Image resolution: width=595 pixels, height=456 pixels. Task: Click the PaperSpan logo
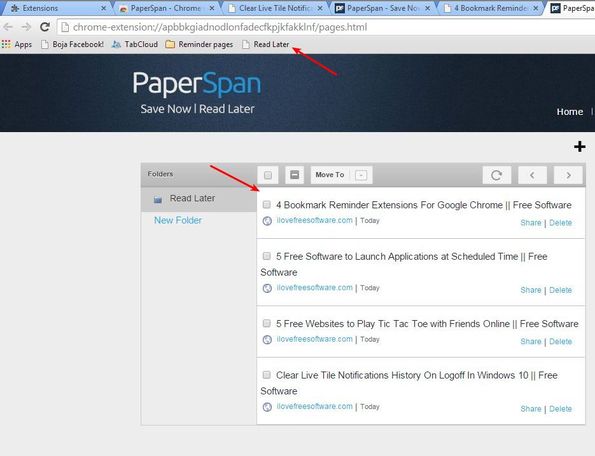tap(197, 83)
